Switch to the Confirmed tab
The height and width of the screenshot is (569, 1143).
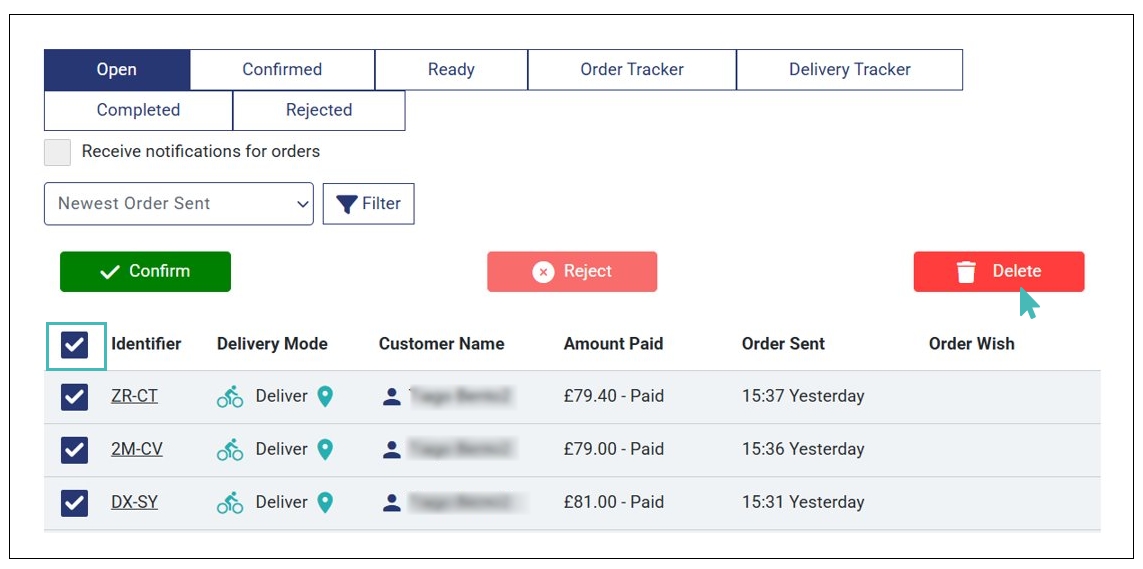[282, 70]
